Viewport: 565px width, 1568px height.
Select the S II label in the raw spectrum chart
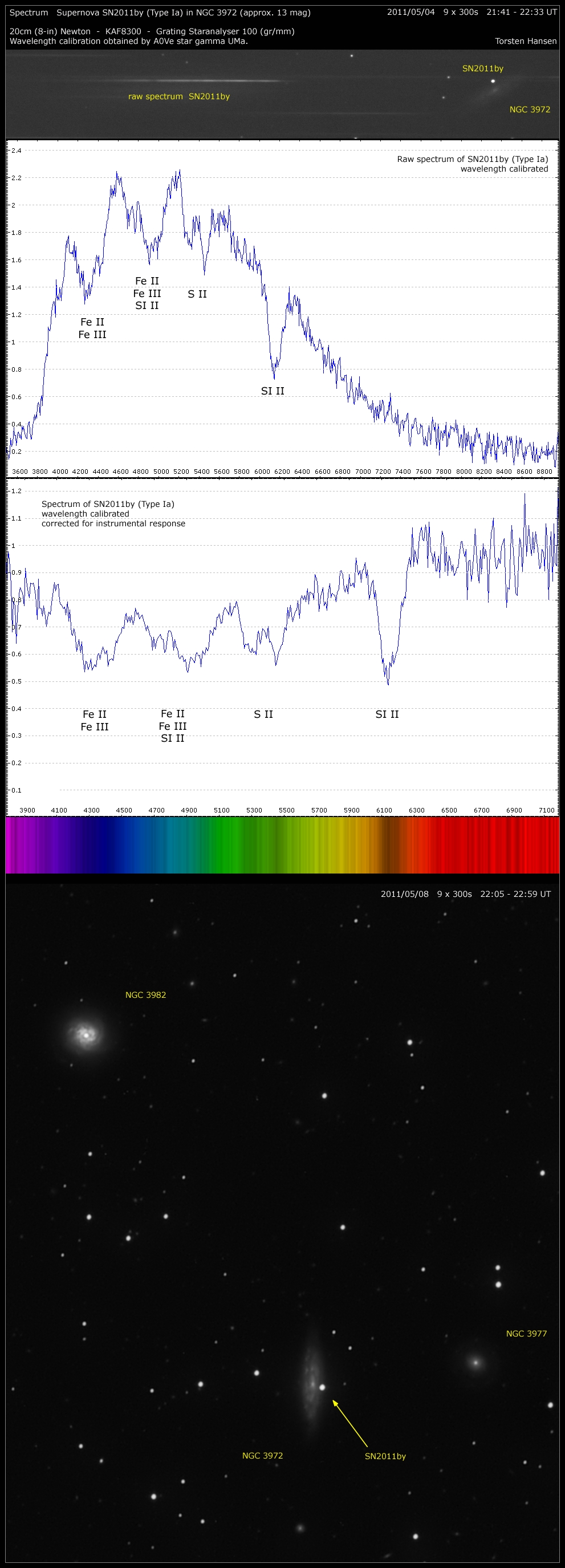pos(197,294)
